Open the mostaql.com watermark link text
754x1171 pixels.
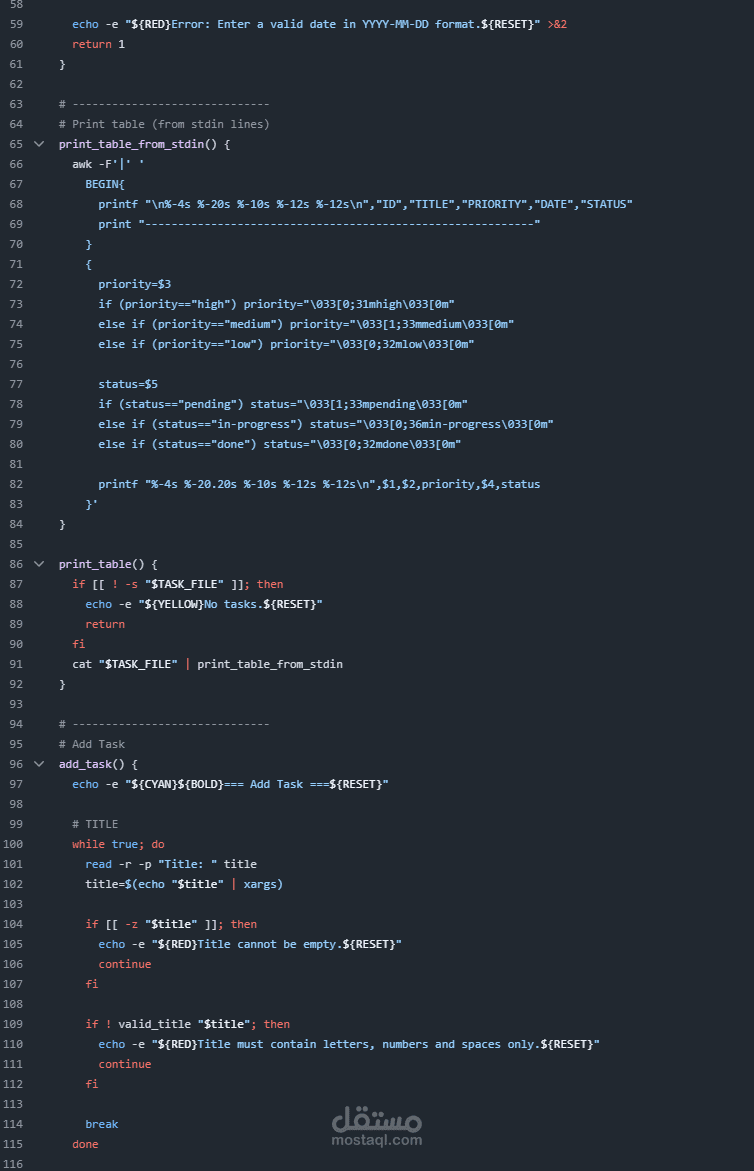coord(376,1140)
